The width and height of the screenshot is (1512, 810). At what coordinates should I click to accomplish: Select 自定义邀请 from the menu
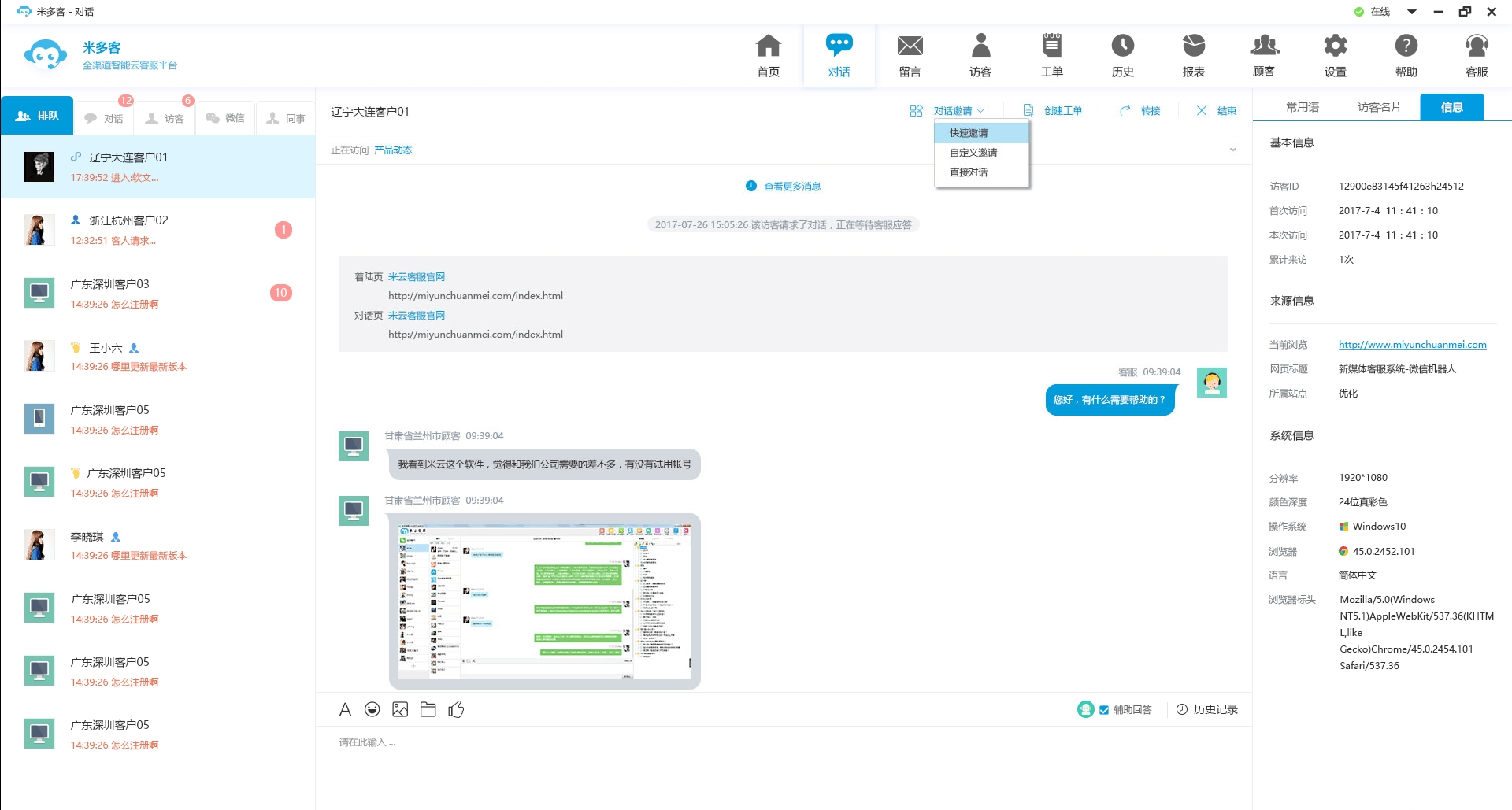(x=973, y=153)
